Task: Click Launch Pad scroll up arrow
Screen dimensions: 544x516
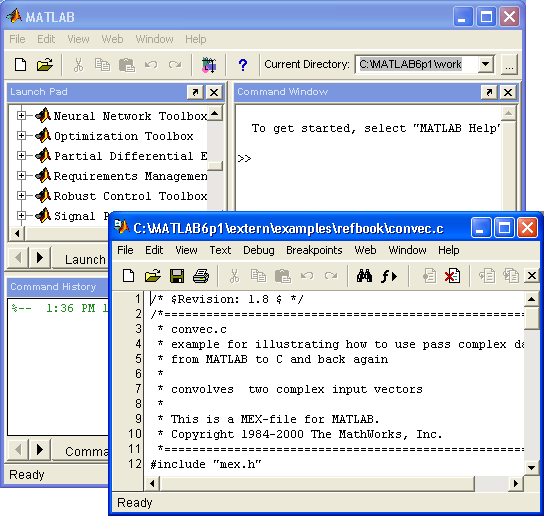Action: click(215, 113)
